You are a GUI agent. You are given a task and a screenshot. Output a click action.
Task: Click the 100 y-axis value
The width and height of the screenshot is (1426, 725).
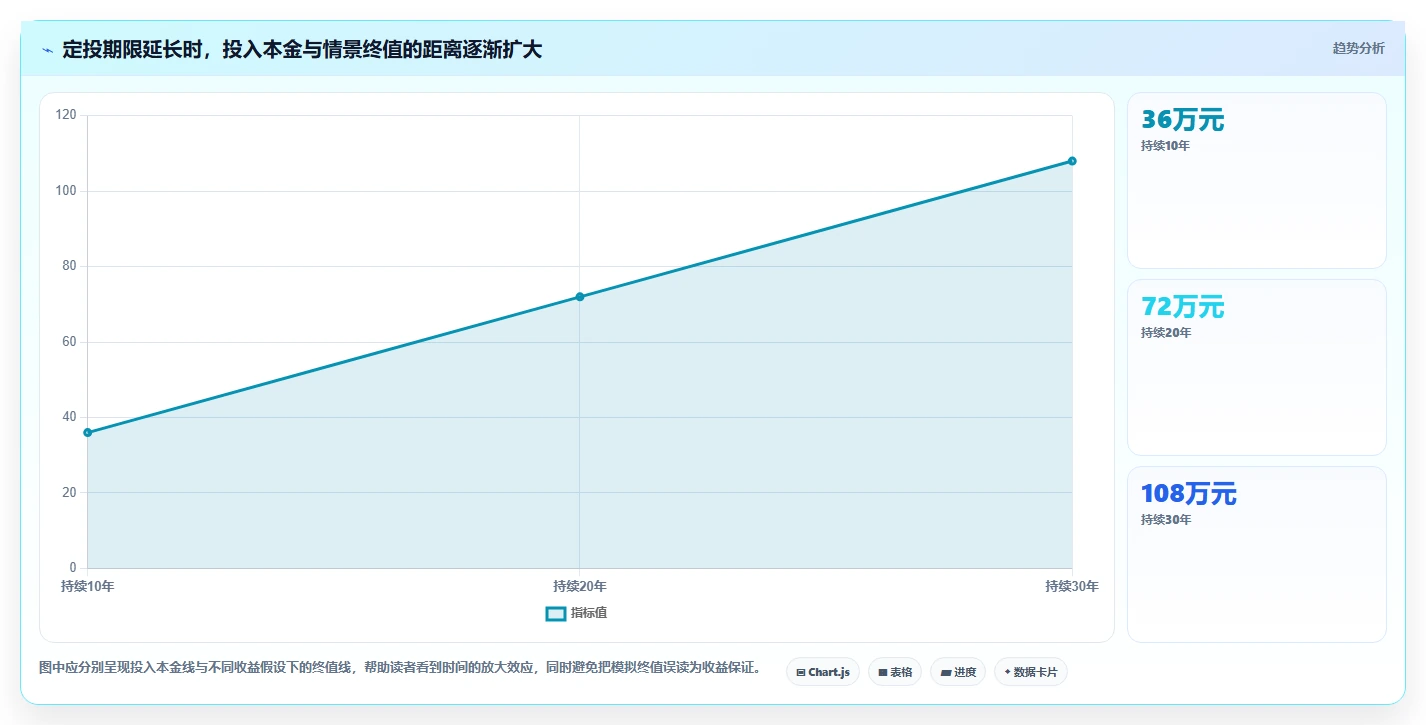[66, 191]
